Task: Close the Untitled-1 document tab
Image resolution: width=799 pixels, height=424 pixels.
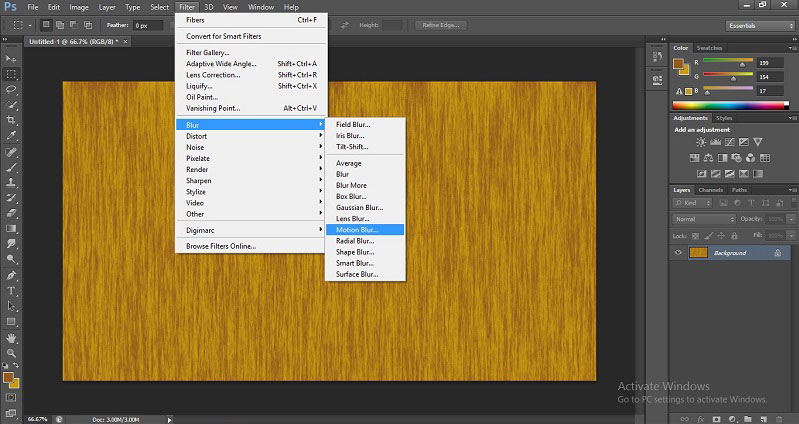Action: click(x=125, y=41)
